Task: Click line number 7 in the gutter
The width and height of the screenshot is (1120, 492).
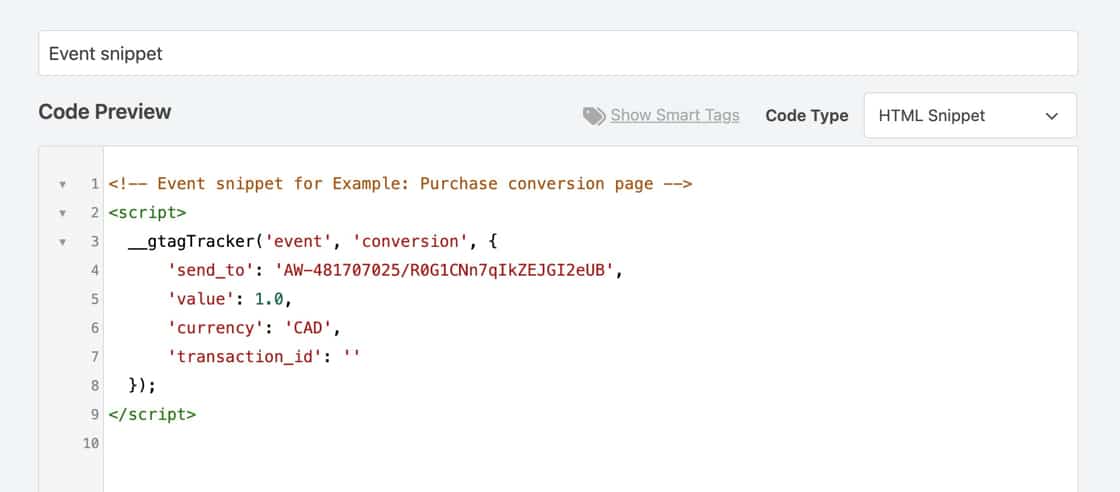Action: click(94, 356)
